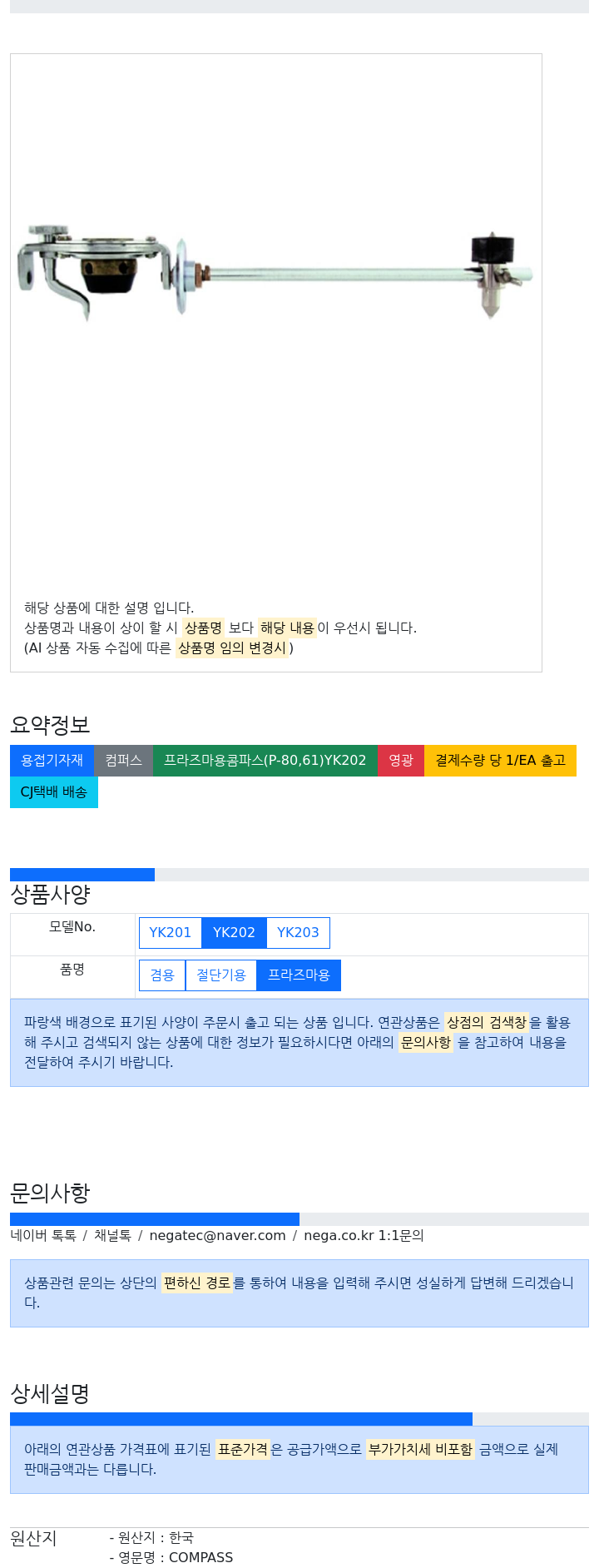Image resolution: width=599 pixels, height=1568 pixels.
Task: Click the negatec@naver.com email address
Action: (217, 1235)
